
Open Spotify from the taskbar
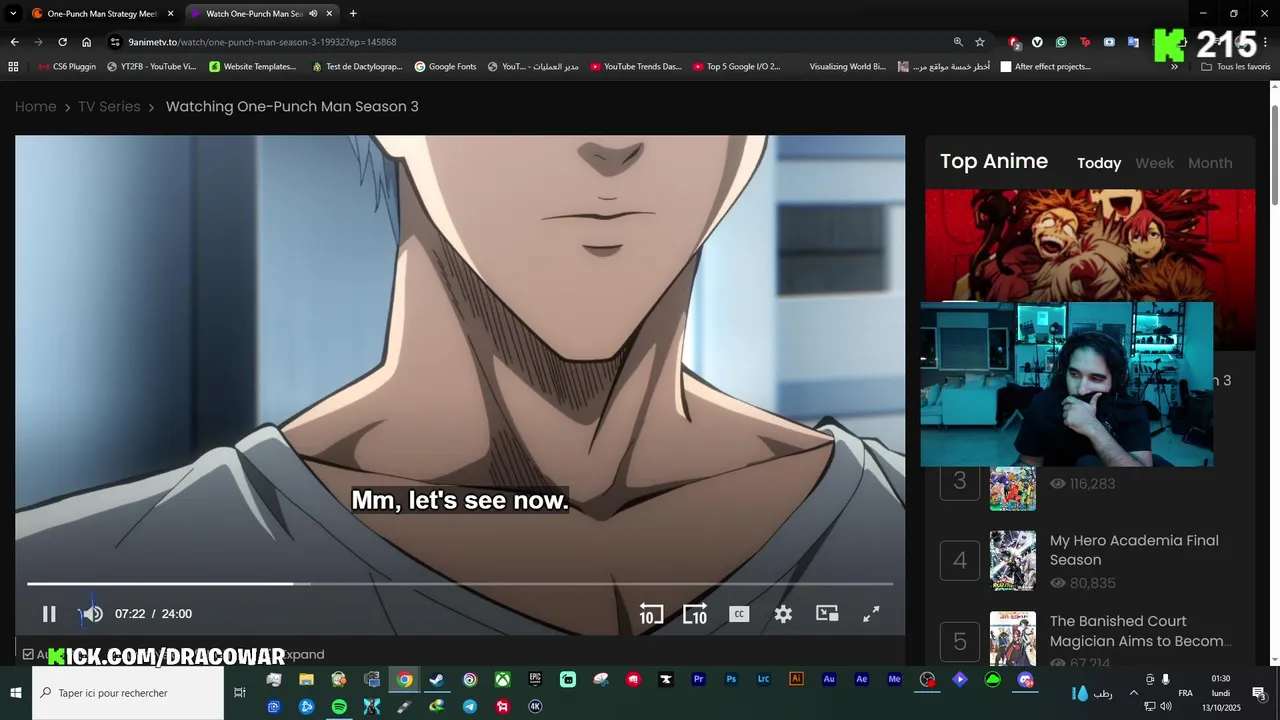[x=339, y=706]
